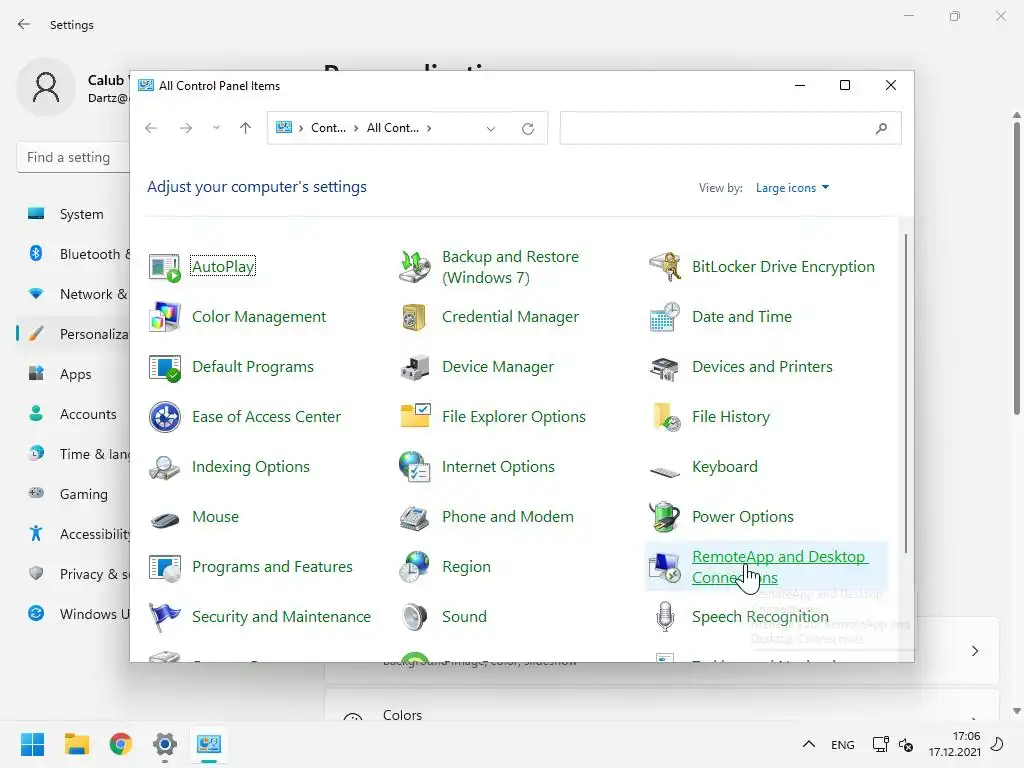The height and width of the screenshot is (768, 1024).
Task: Open Credential Manager safe icon
Action: [415, 317]
